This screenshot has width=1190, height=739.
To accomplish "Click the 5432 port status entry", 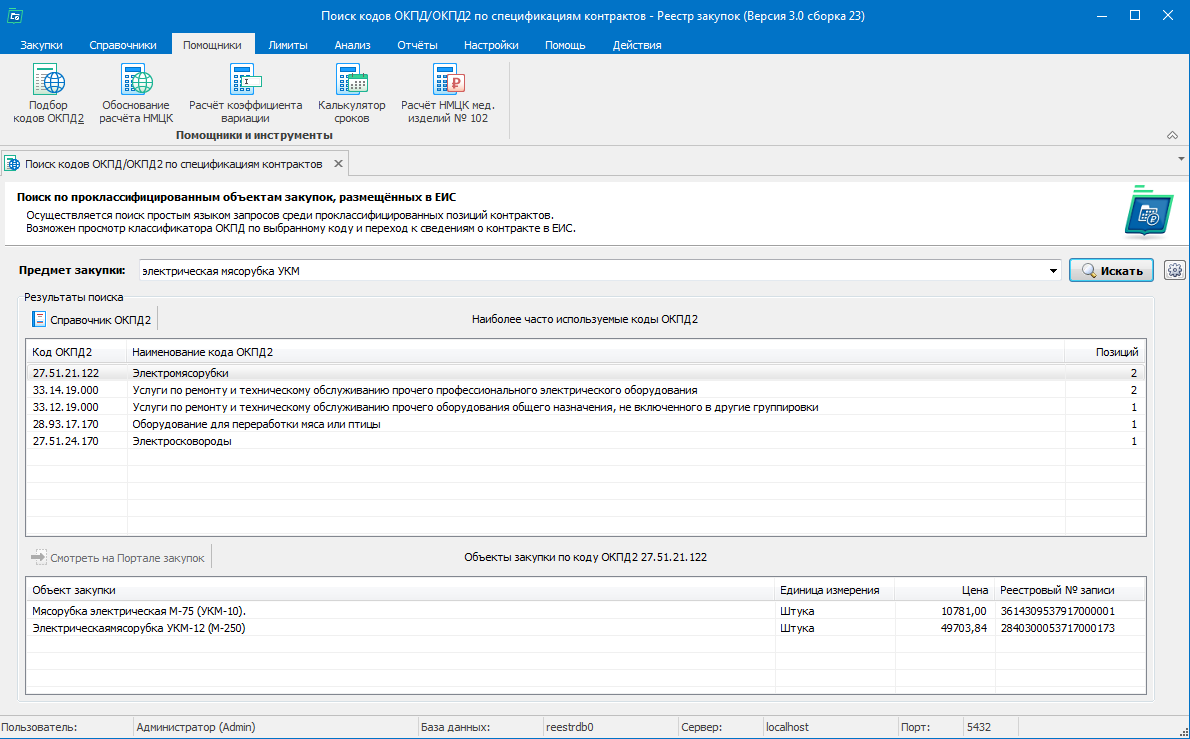I will [x=978, y=727].
